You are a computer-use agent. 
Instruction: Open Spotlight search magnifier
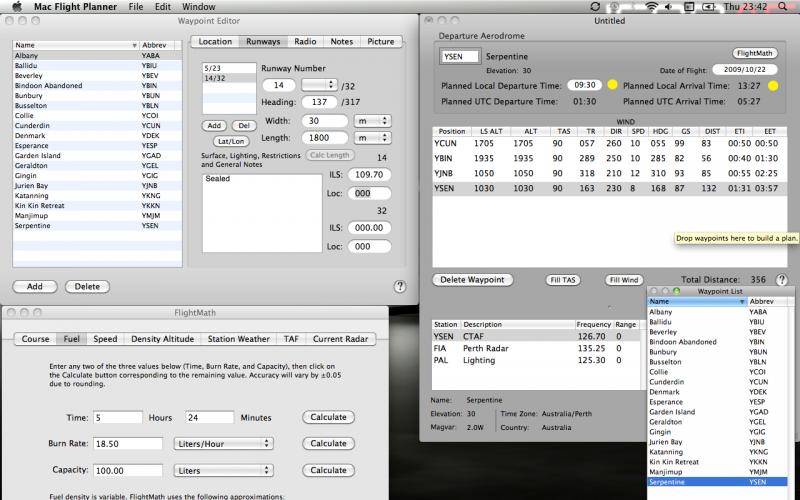click(783, 7)
